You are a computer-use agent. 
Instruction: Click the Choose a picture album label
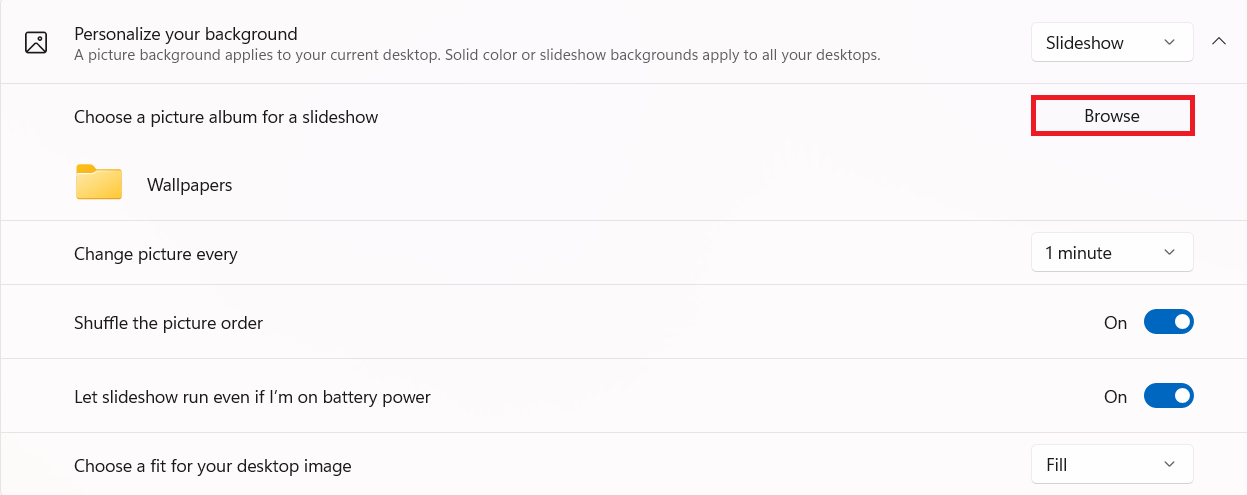pyautogui.click(x=226, y=117)
